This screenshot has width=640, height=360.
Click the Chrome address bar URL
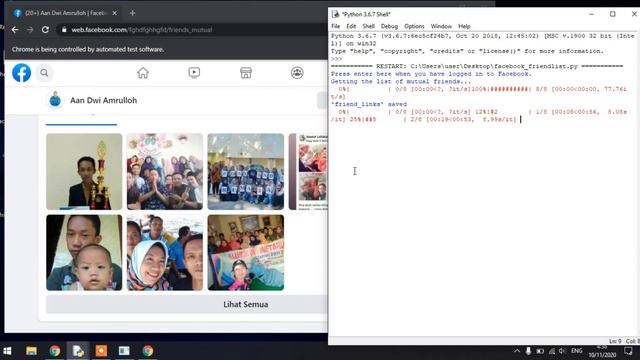(x=142, y=30)
